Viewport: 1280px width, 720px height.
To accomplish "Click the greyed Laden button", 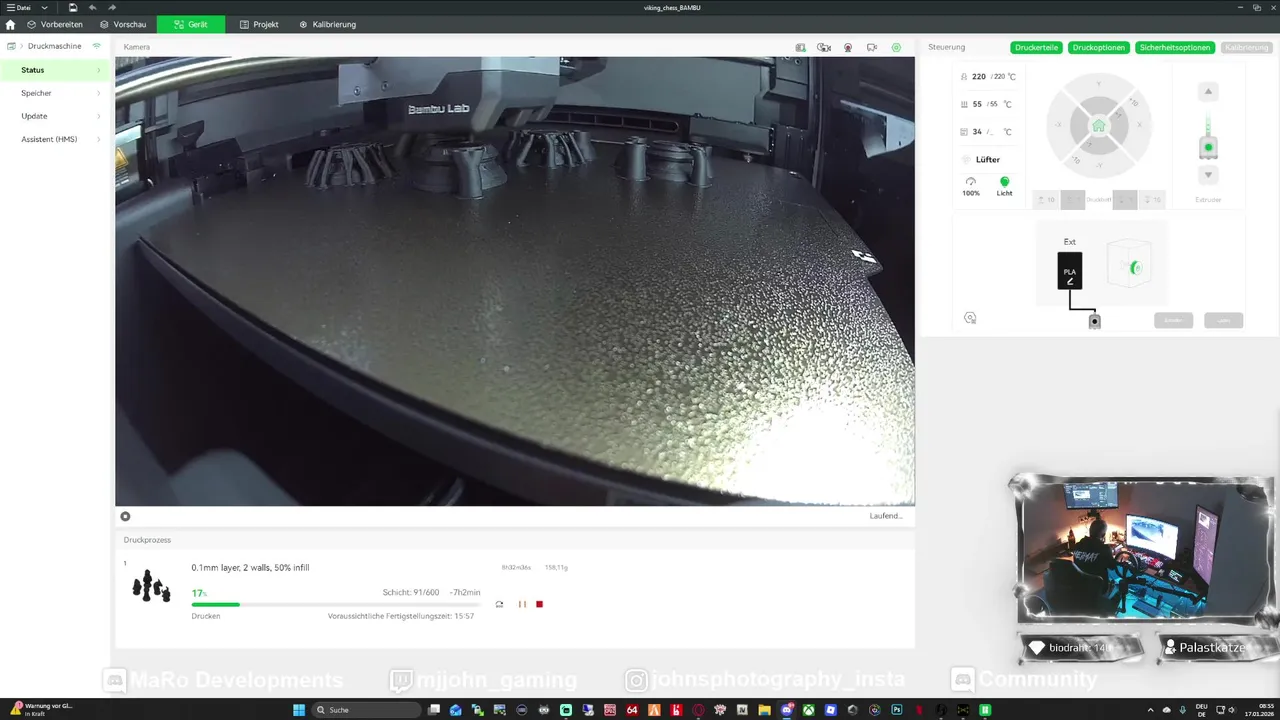I will pyautogui.click(x=1223, y=320).
